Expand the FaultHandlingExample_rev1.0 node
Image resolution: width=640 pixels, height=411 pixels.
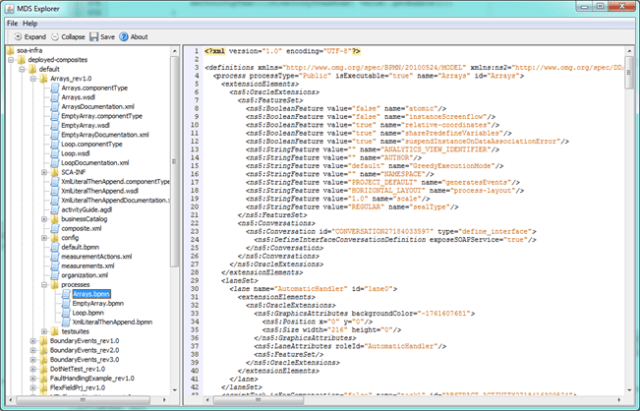click(x=33, y=379)
